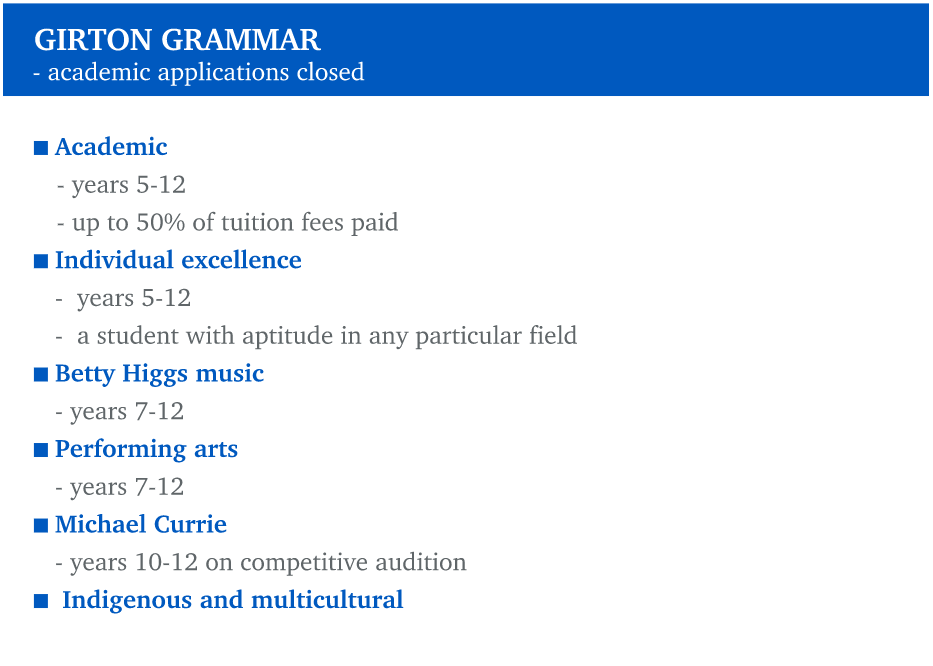Open Indigenous and multicultural heading
Image resolution: width=933 pixels, height=666 pixels.
[x=233, y=600]
